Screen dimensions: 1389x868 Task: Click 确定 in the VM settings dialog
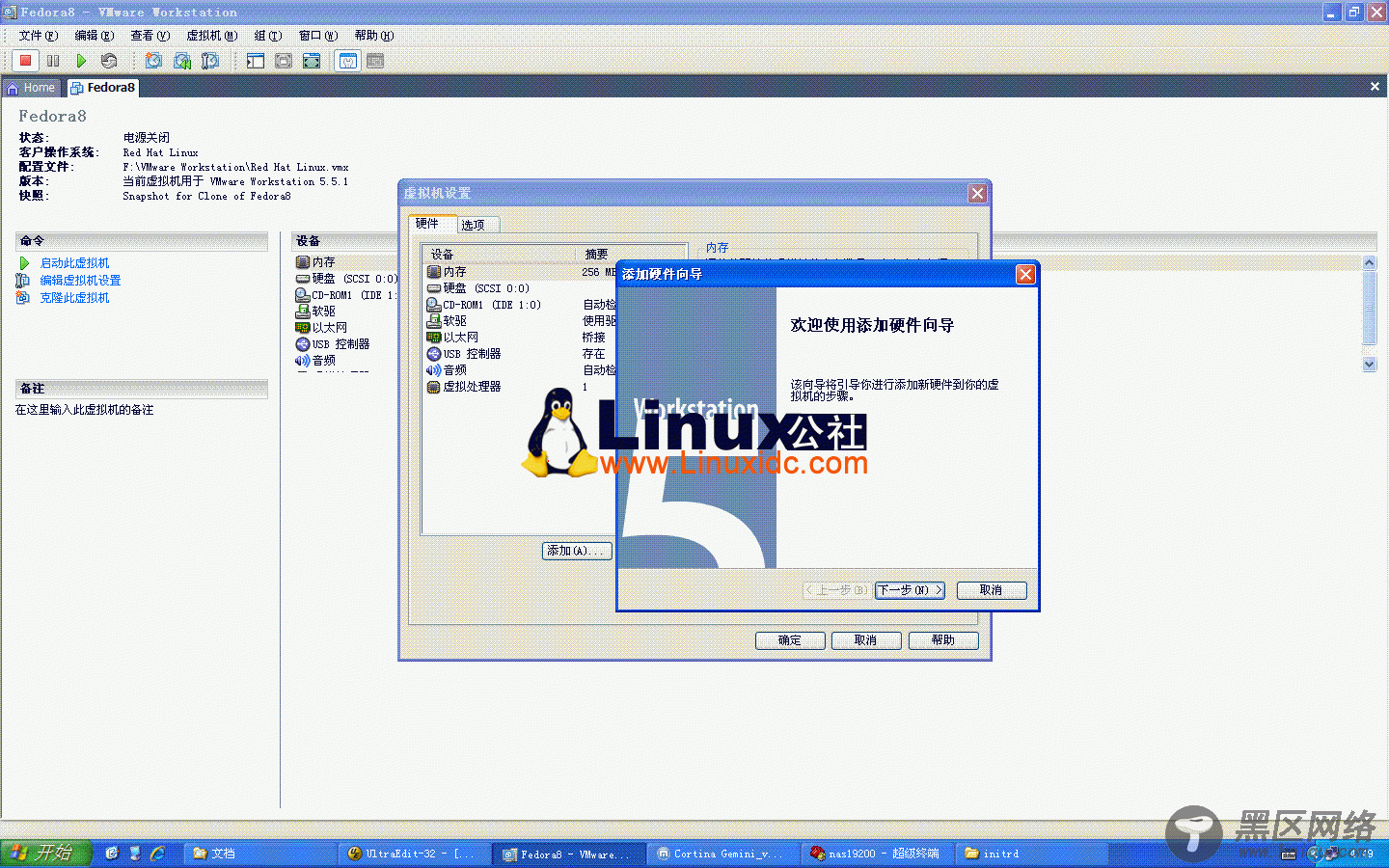tap(790, 640)
